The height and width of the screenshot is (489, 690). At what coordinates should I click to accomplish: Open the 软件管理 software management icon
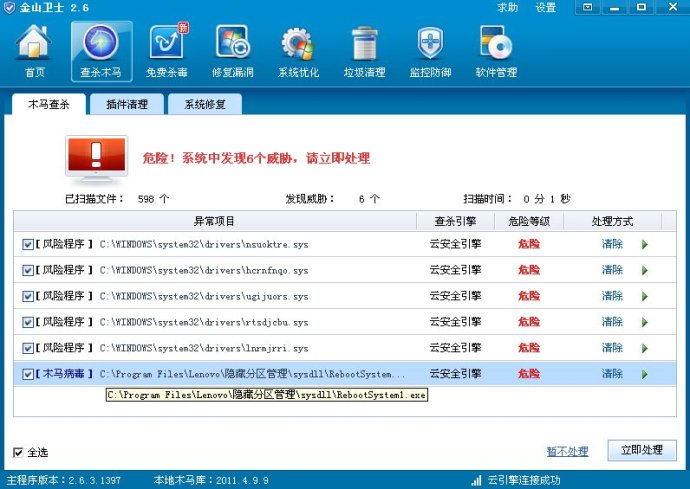[x=496, y=43]
